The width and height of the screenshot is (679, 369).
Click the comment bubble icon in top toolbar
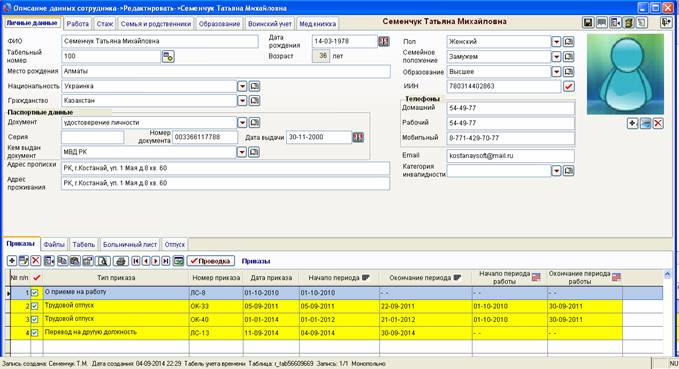pos(601,23)
